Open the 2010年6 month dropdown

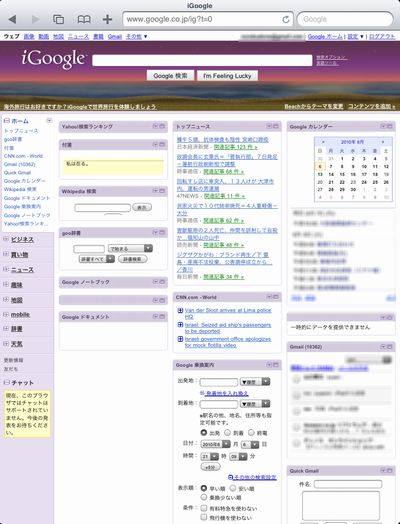215,444
